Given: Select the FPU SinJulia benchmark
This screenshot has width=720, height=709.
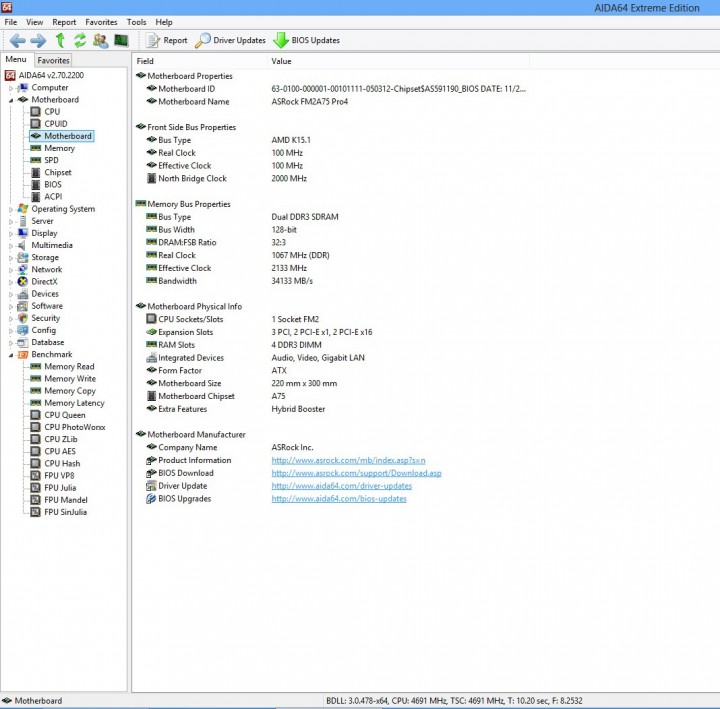Looking at the screenshot, I should [66, 512].
